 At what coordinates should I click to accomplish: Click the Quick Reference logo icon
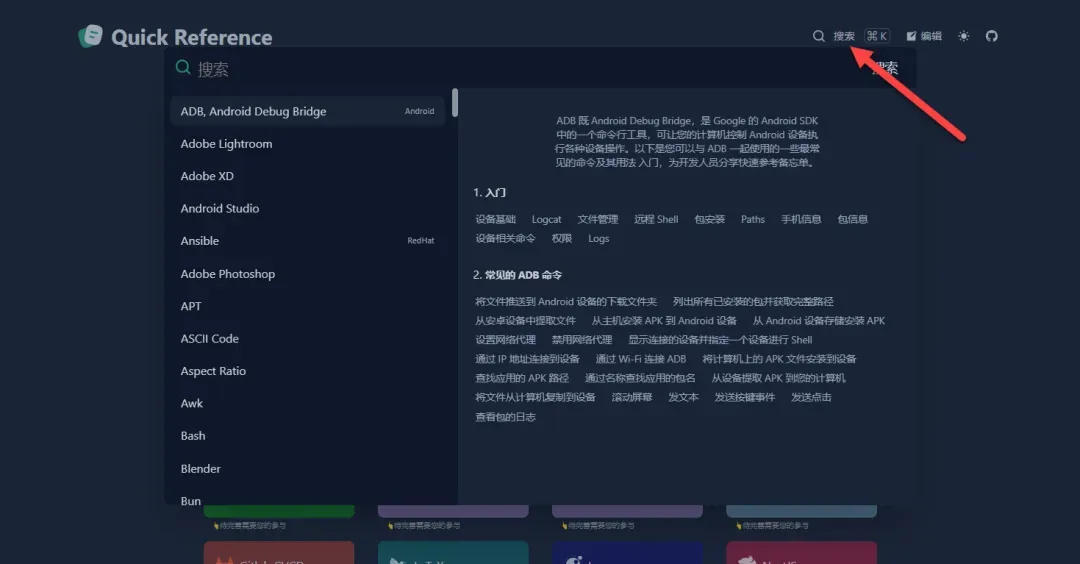pyautogui.click(x=90, y=36)
